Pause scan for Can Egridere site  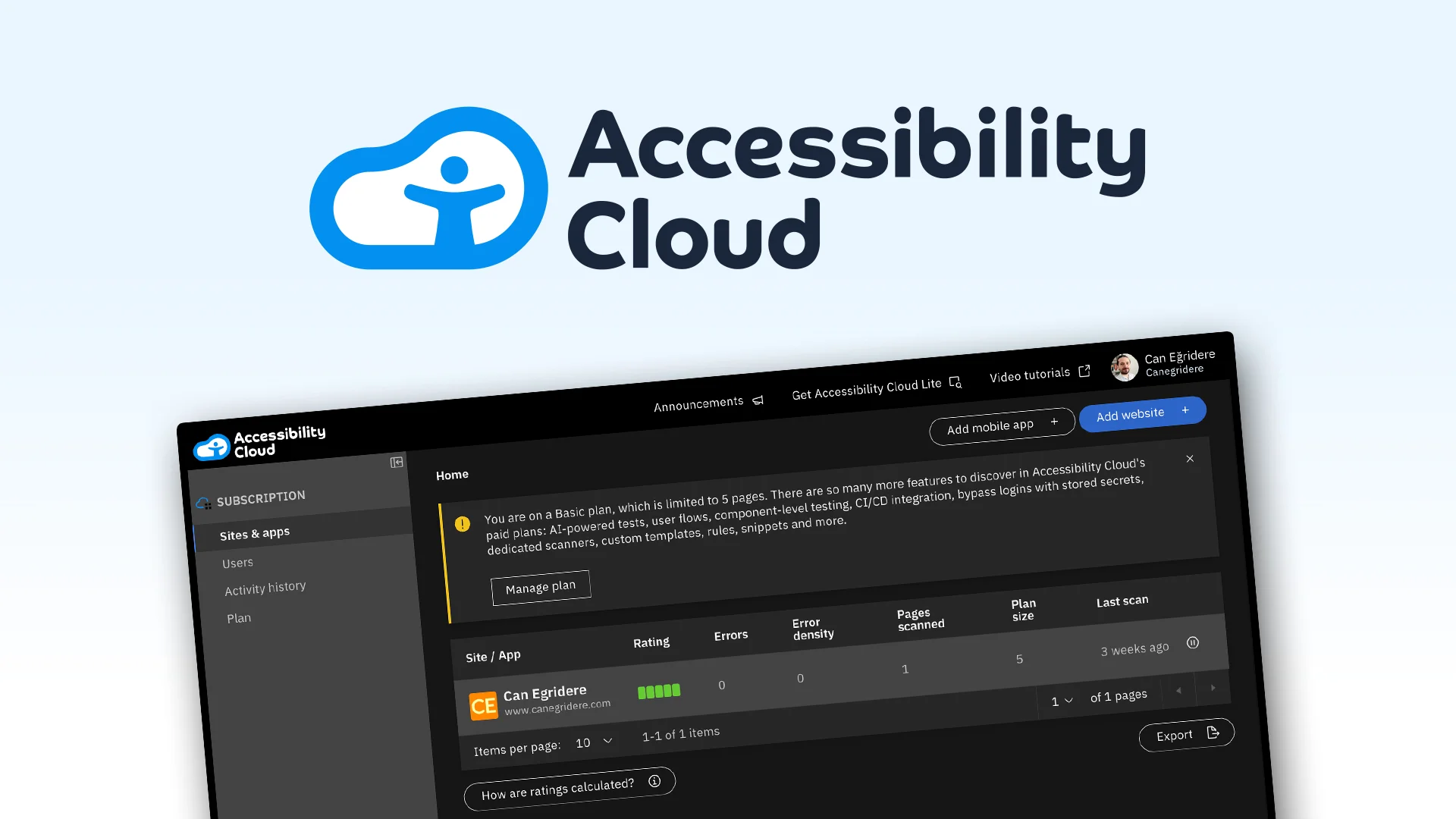pos(1193,642)
